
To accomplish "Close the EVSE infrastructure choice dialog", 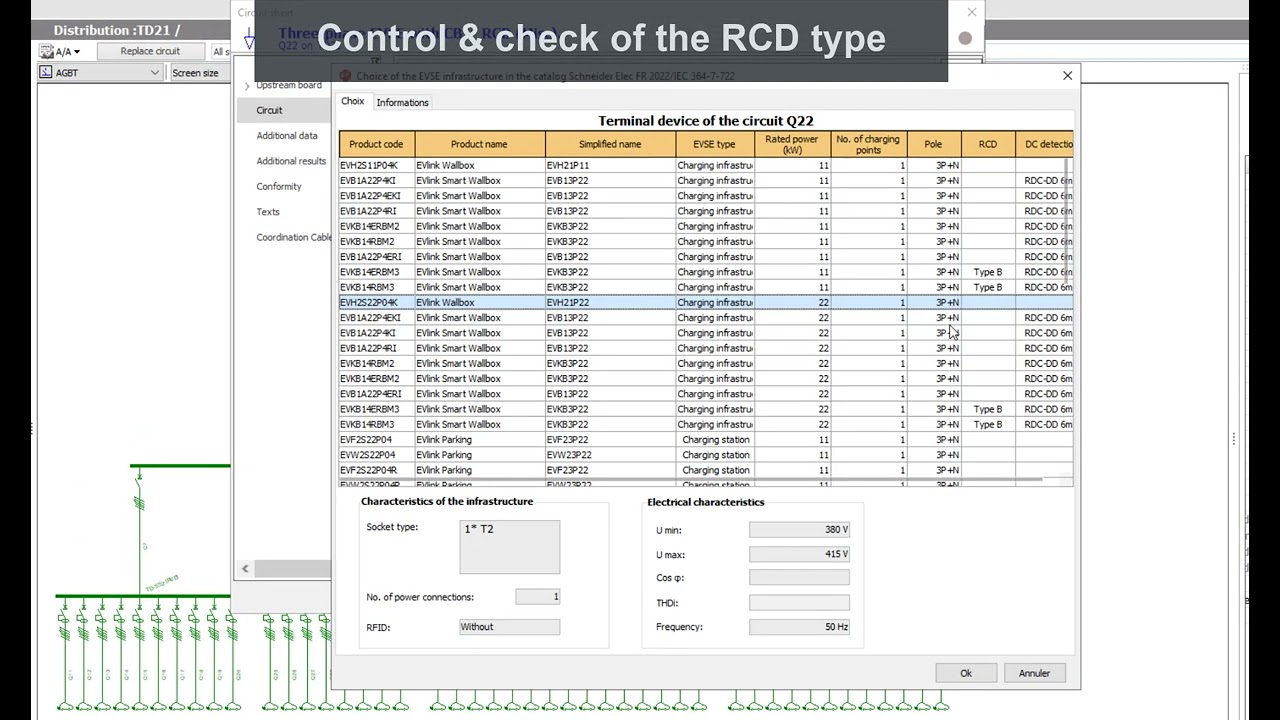I will click(1067, 76).
